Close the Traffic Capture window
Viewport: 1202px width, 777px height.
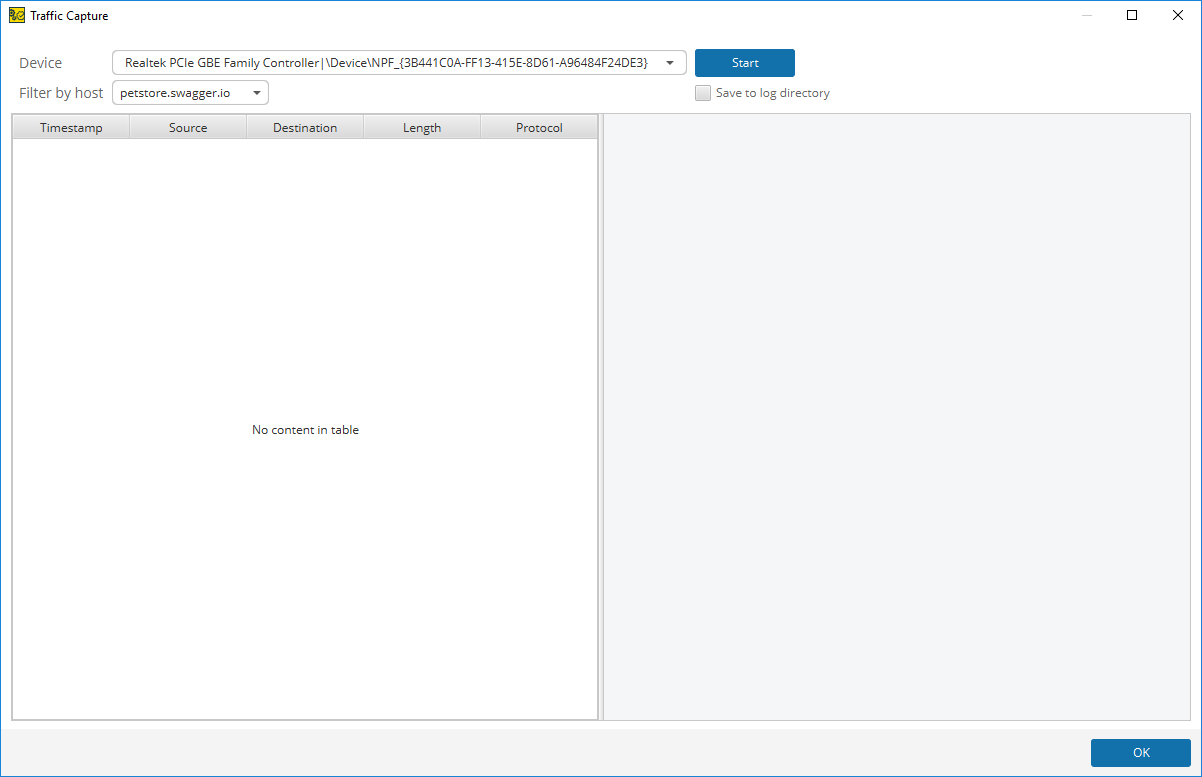pos(1177,15)
